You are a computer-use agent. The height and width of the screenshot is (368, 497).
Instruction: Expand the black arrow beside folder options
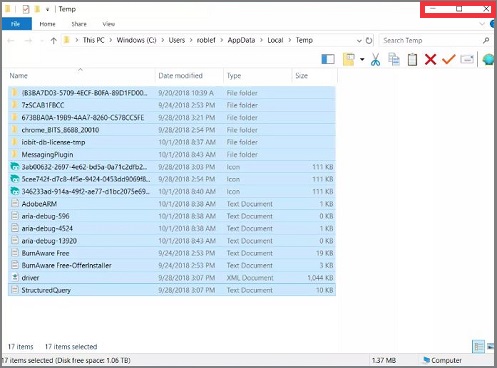click(x=362, y=60)
